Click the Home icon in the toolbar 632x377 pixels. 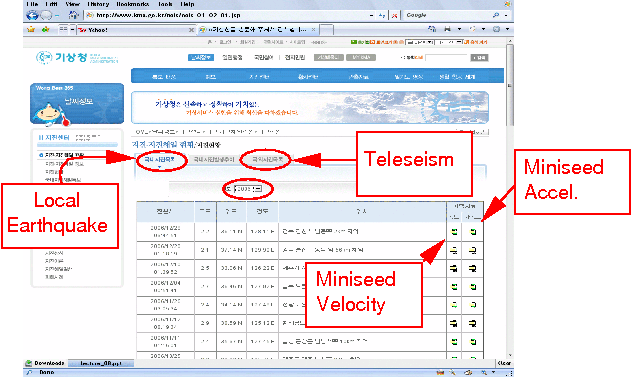(x=74, y=15)
